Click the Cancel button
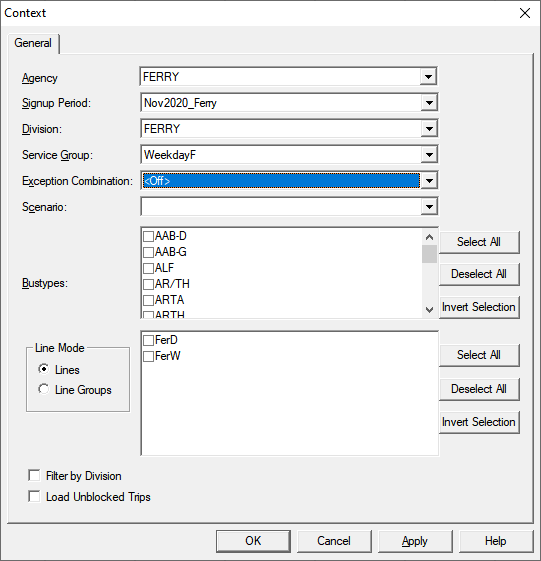Viewport: 541px width, 561px height. [x=334, y=541]
